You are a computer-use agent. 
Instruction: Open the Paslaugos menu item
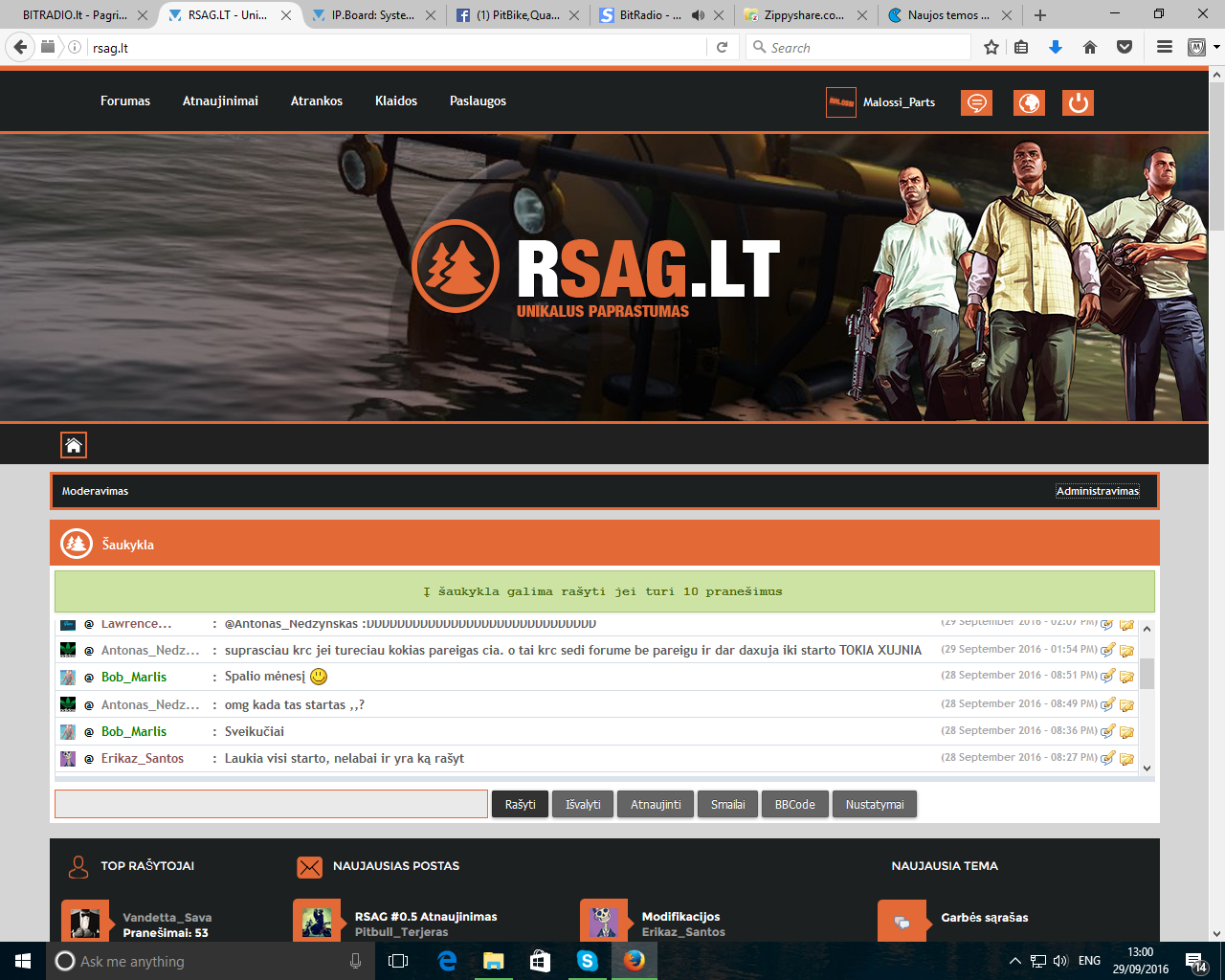point(478,100)
